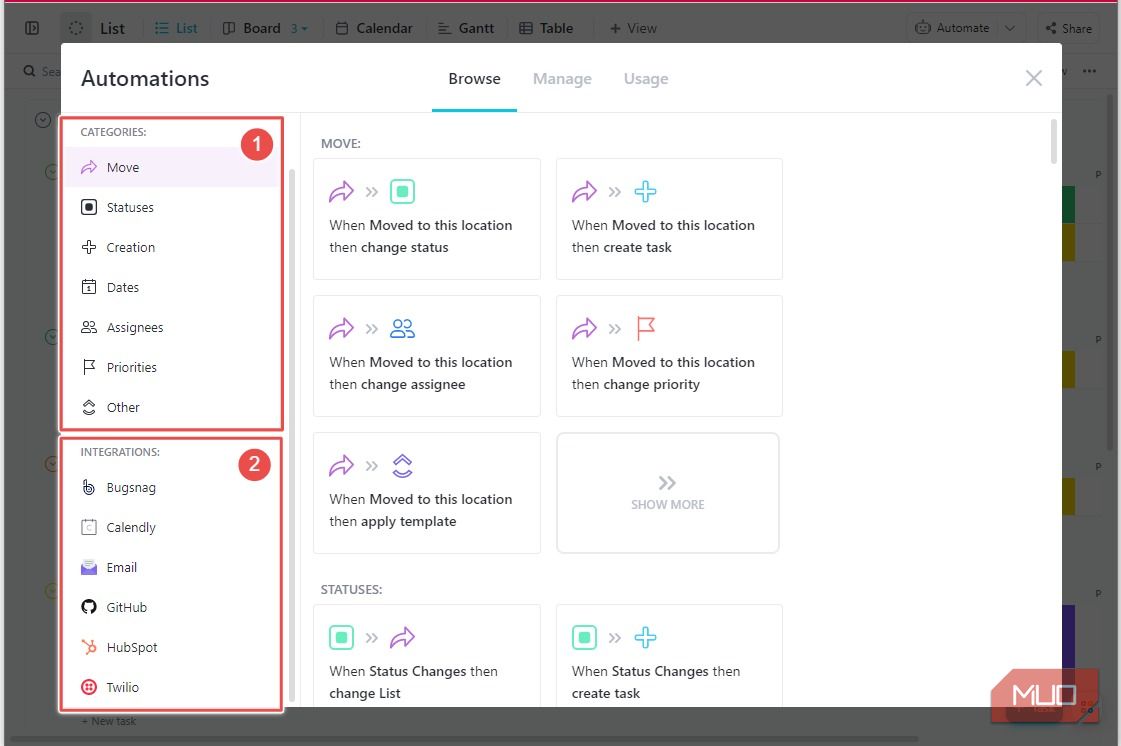This screenshot has height=746, width=1121.
Task: Open the GitHub integration
Action: (x=126, y=607)
